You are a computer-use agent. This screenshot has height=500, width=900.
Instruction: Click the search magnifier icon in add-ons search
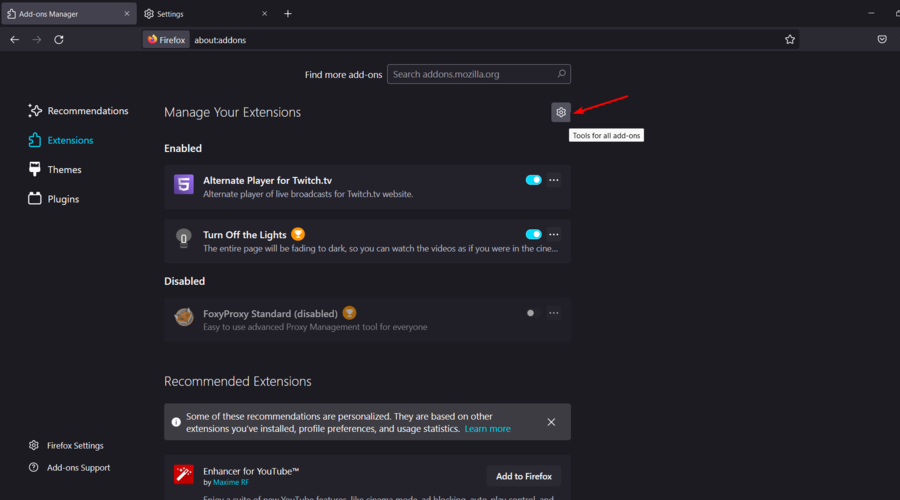click(561, 74)
